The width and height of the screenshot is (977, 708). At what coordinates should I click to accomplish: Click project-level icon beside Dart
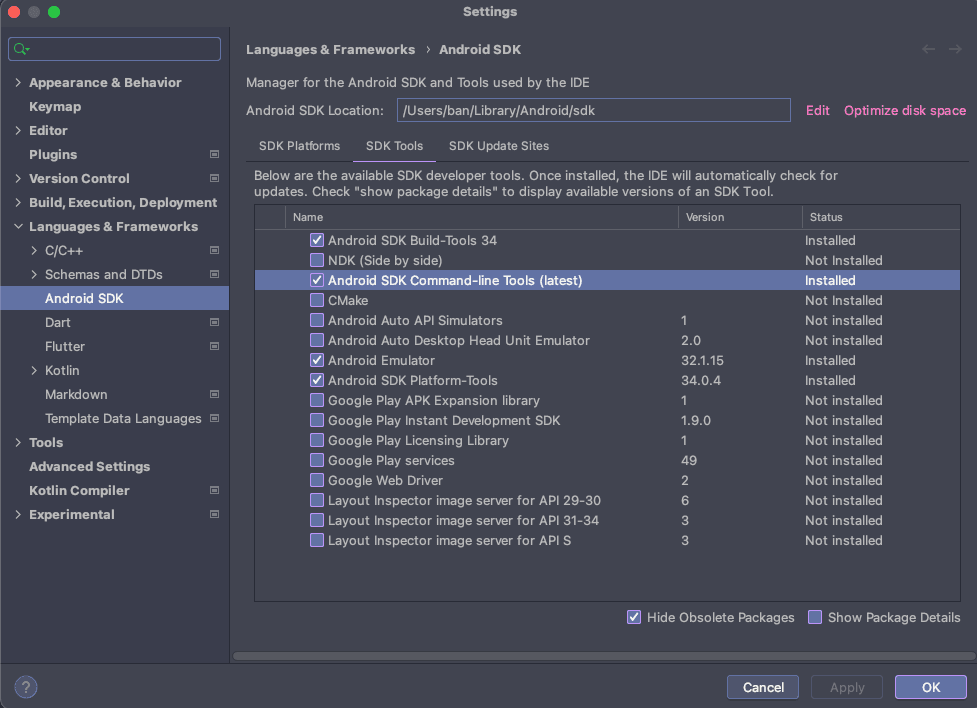[x=214, y=322]
